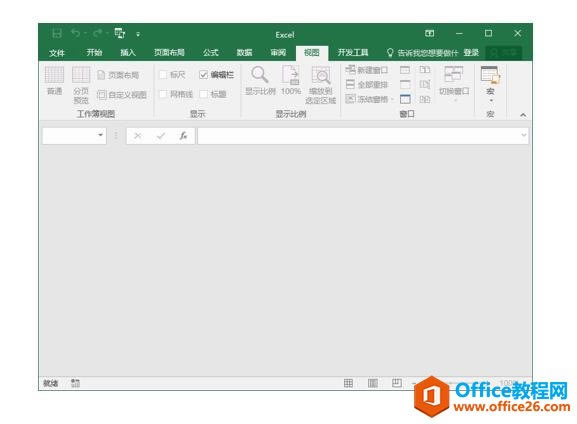The width and height of the screenshot is (577, 424).
Task: Click the formula bar Enter checkmark icon
Action: (160, 136)
